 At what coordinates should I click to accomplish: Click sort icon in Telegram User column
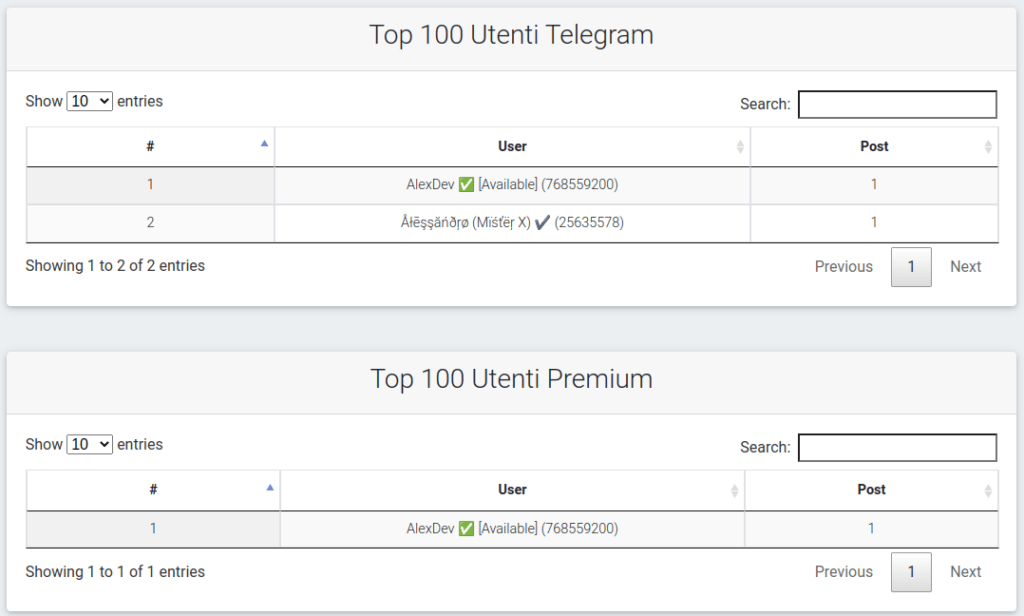click(x=740, y=147)
